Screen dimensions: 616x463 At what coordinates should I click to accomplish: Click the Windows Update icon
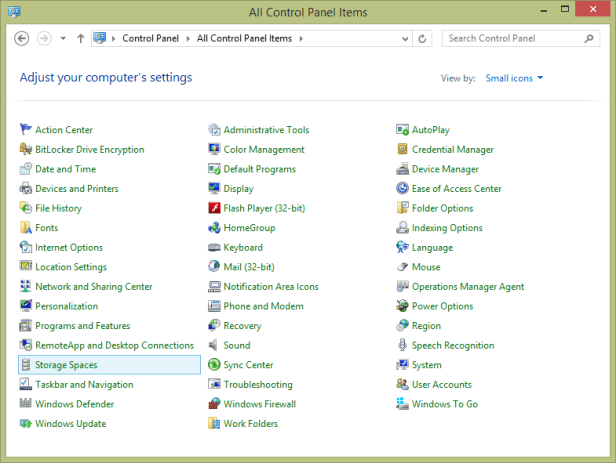26,424
